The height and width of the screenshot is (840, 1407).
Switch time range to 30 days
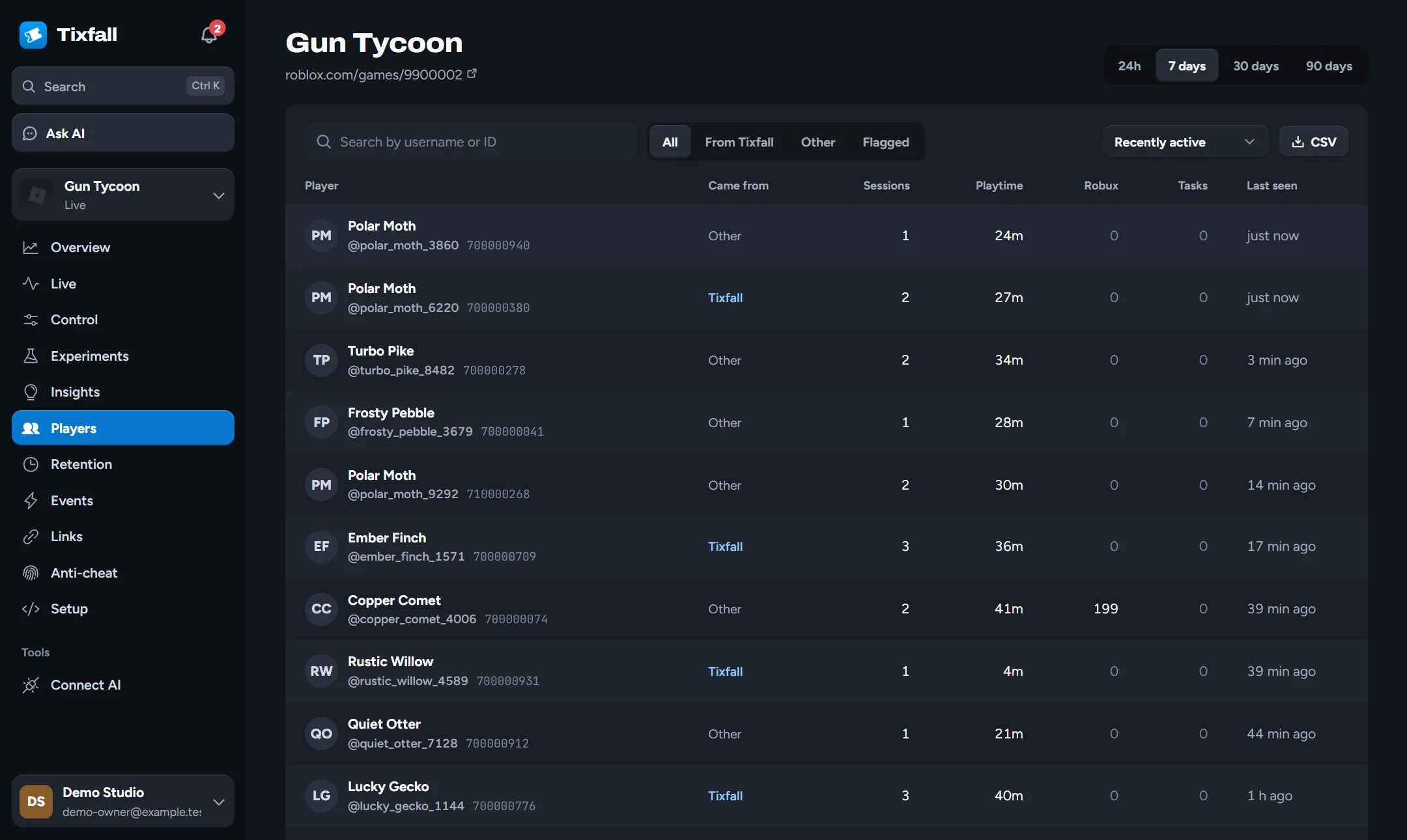(1255, 66)
